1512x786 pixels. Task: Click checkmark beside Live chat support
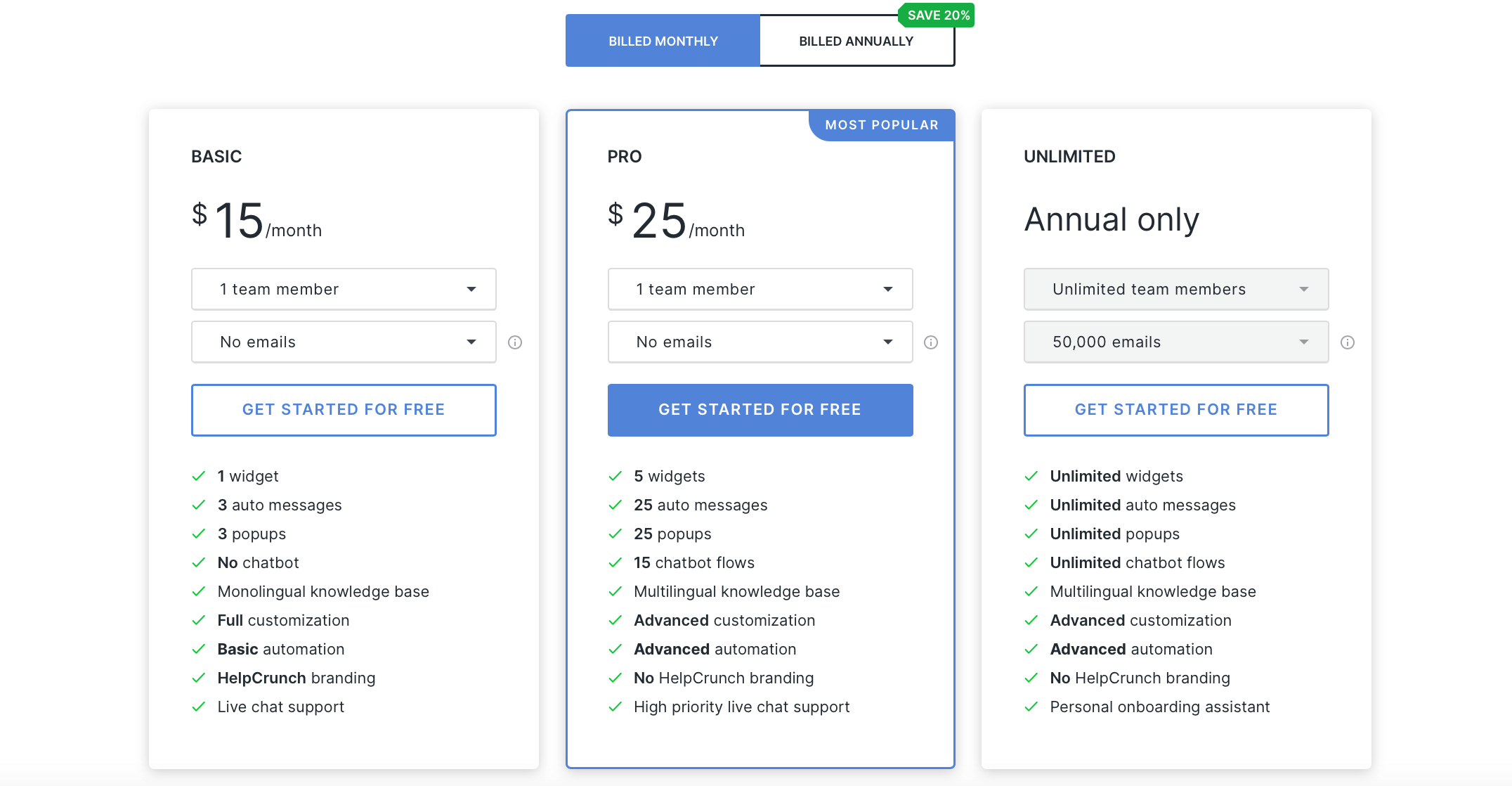point(199,707)
